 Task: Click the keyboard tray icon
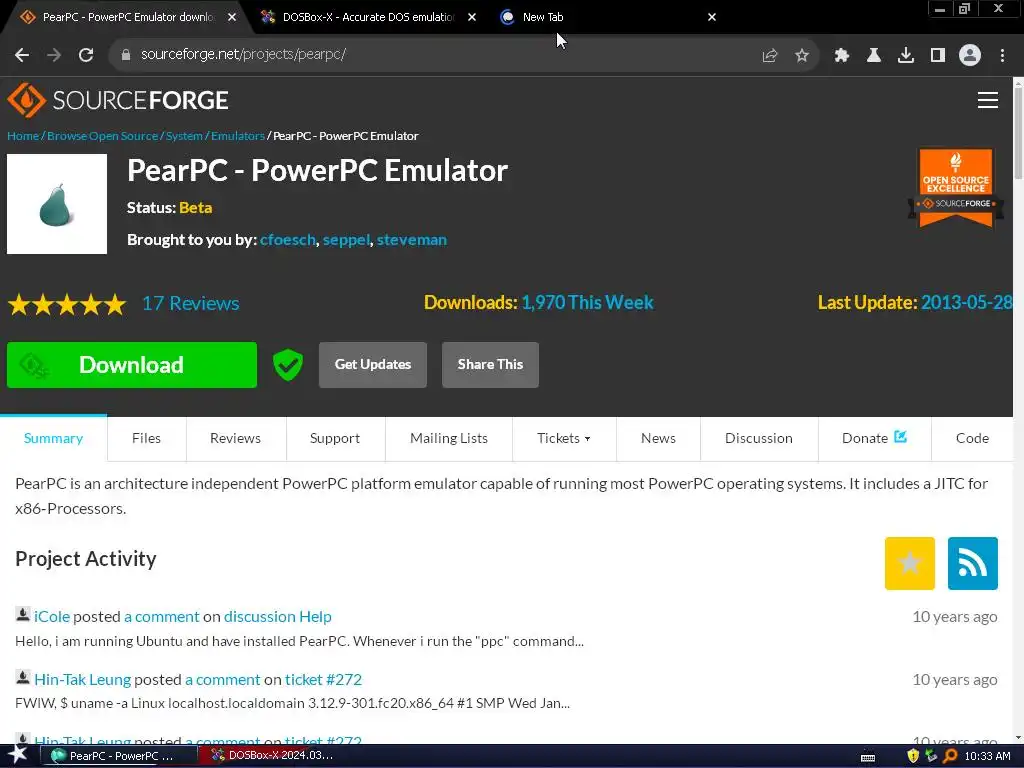(868, 758)
